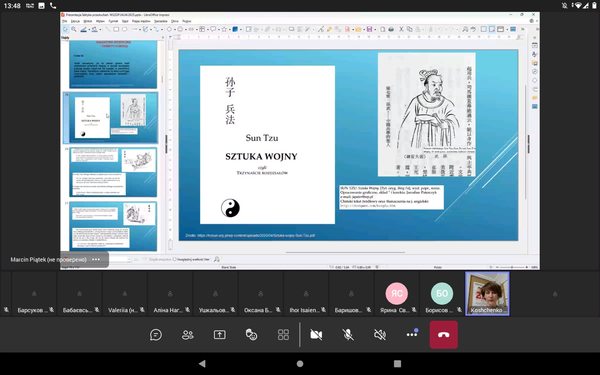Click the cut scissors icon
Image resolution: width=600 pixels, height=375 pixels.
[401, 29]
